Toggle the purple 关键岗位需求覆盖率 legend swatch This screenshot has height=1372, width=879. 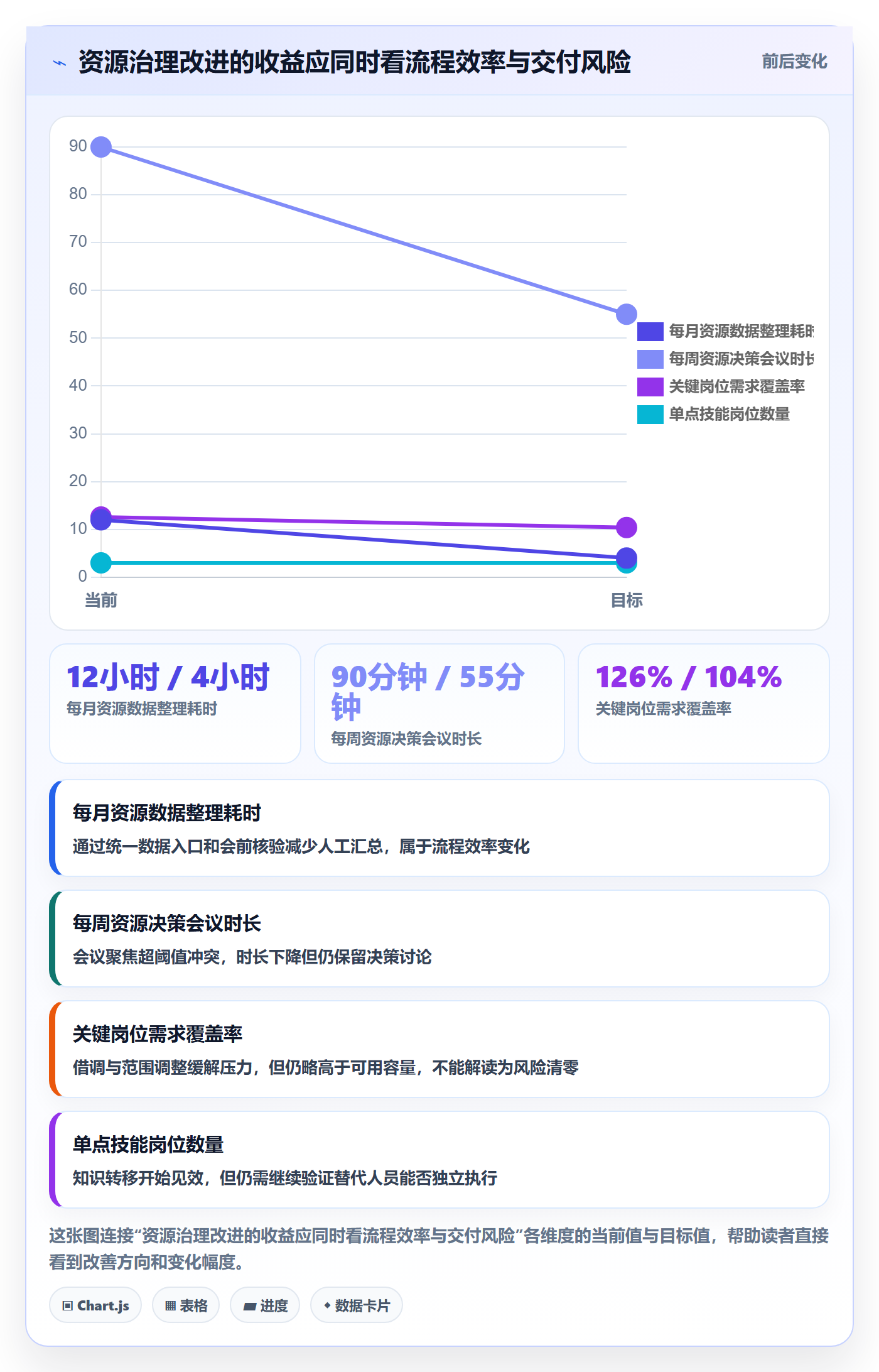point(650,386)
